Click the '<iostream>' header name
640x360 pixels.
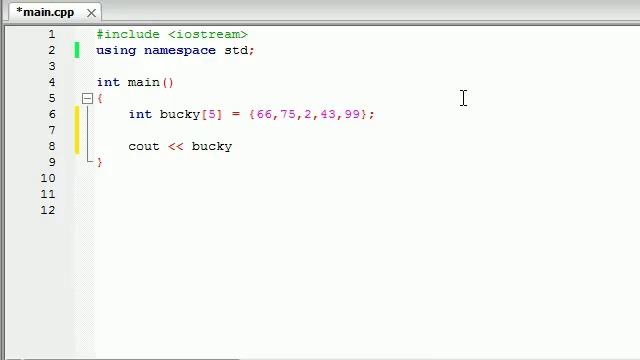[x=208, y=34]
